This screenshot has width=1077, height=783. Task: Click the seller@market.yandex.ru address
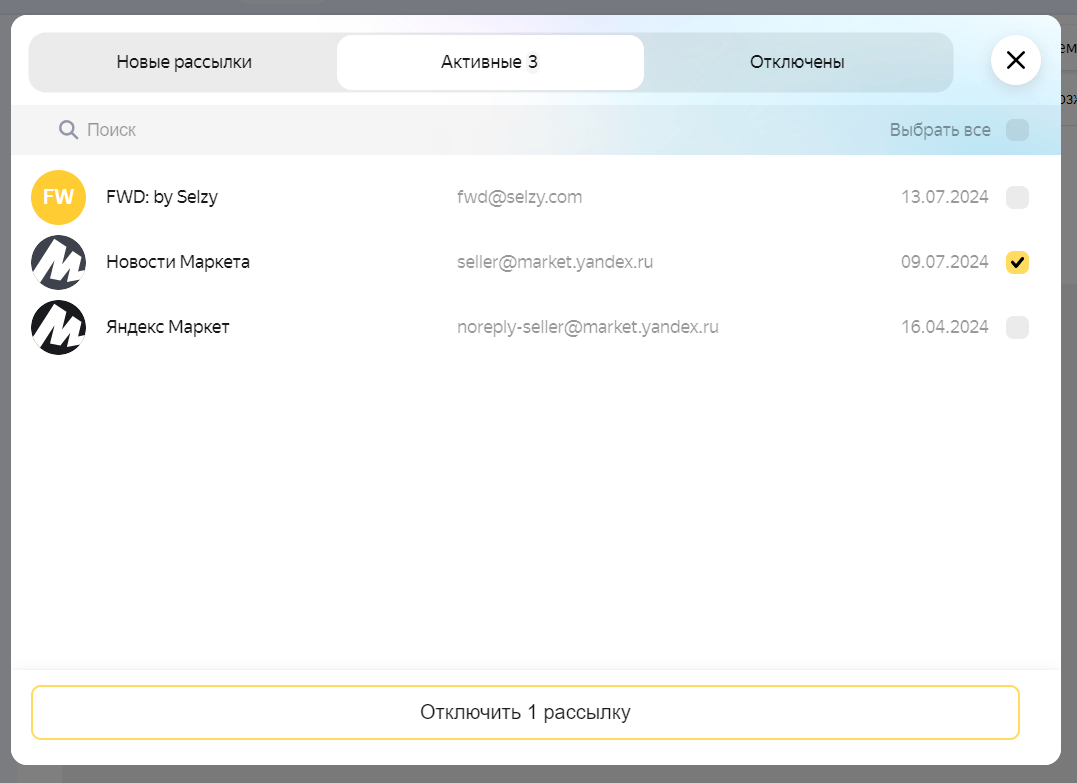pyautogui.click(x=555, y=262)
